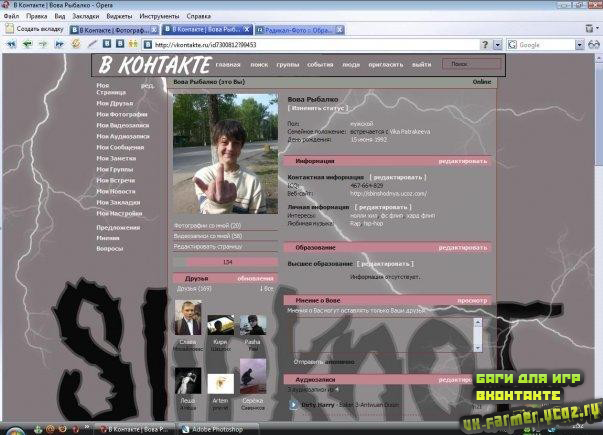
Task: Click in the VK header 'Поиск' search field
Action: tap(471, 64)
